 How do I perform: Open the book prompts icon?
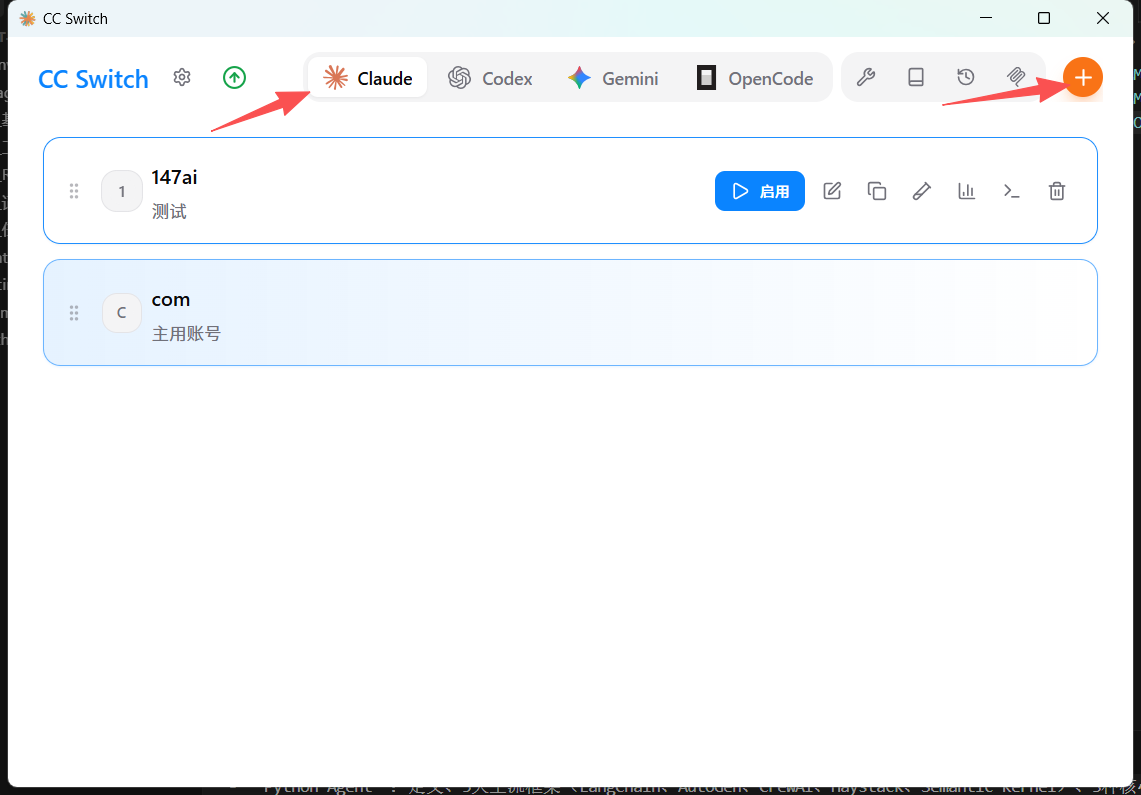coord(916,77)
